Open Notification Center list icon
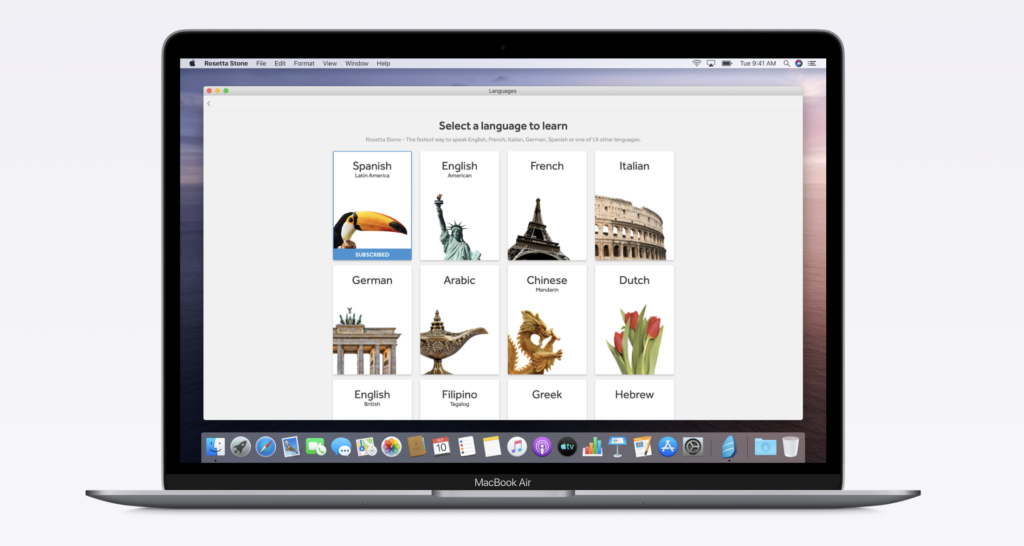Screen dimensions: 1024x546 click(x=812, y=63)
